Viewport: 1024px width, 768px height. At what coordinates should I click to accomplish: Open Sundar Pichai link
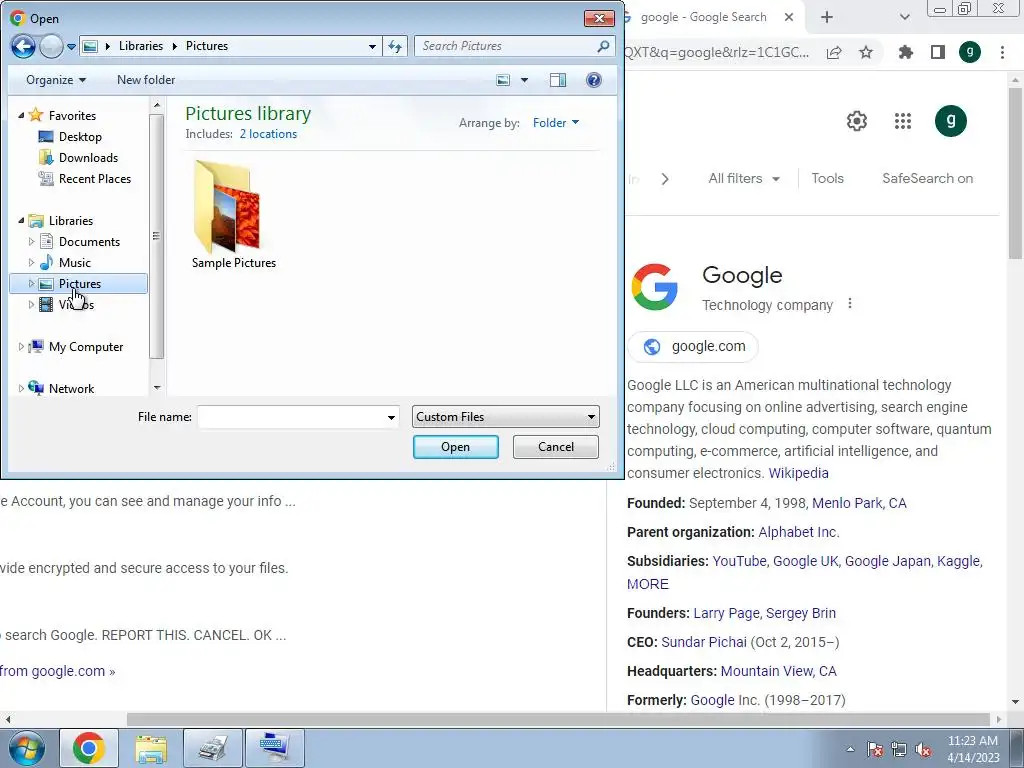pos(703,643)
